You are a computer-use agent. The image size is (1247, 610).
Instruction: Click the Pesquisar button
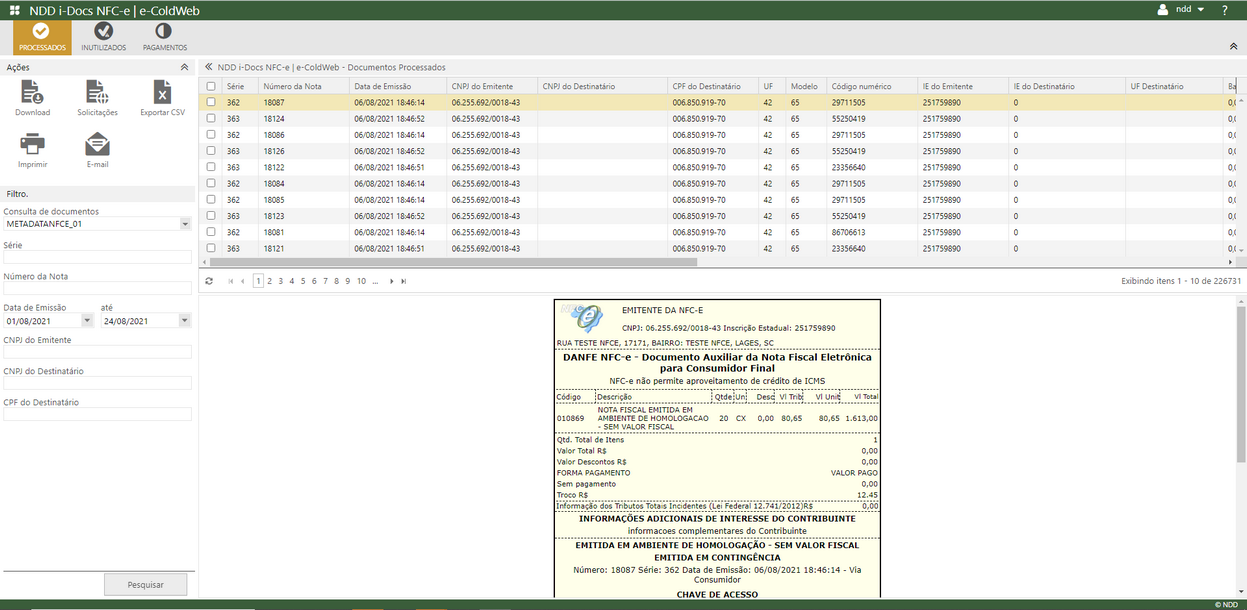coord(145,583)
